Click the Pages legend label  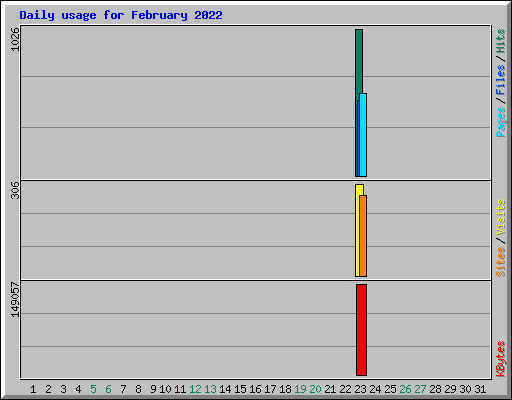(500, 122)
